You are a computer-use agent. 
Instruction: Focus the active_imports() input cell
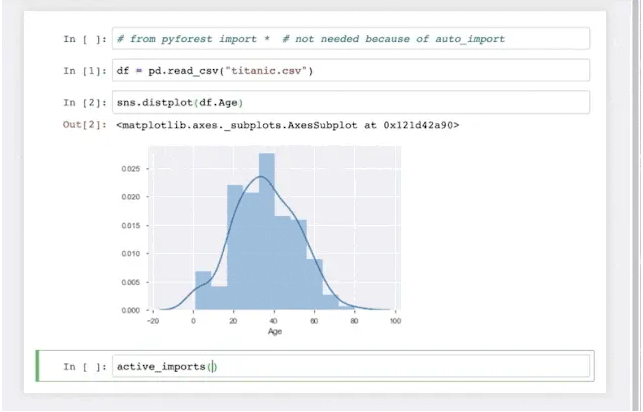(351, 366)
